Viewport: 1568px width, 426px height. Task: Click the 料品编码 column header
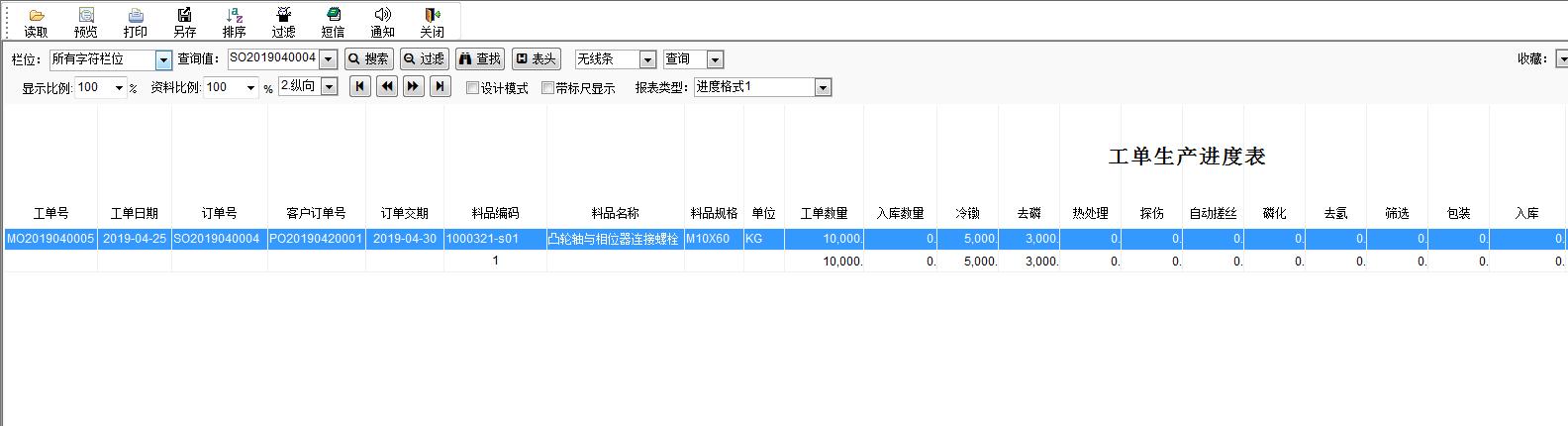pyautogui.click(x=495, y=213)
